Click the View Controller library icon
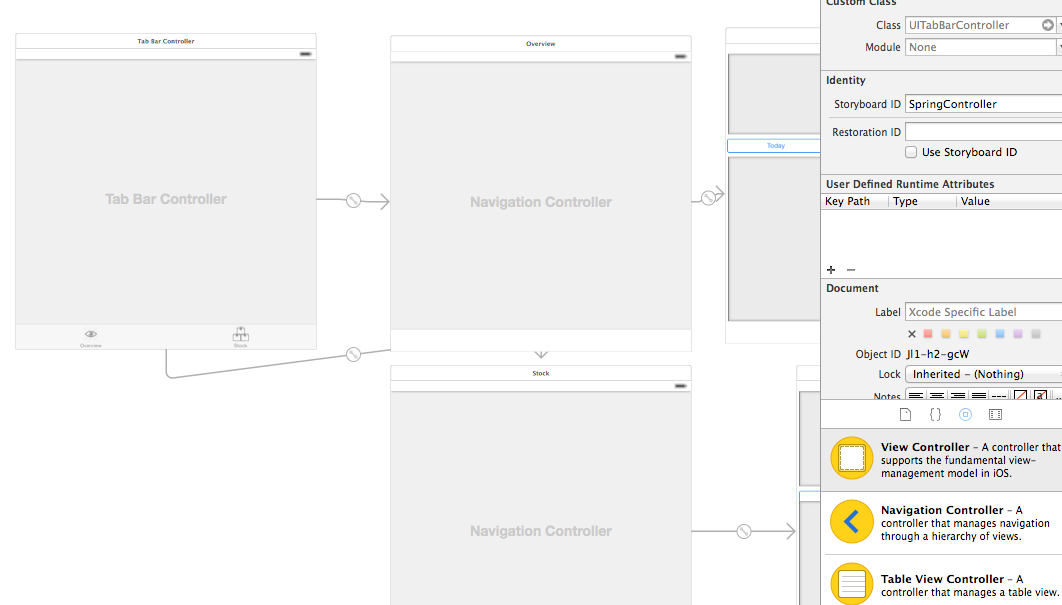Image resolution: width=1062 pixels, height=605 pixels. 851,458
